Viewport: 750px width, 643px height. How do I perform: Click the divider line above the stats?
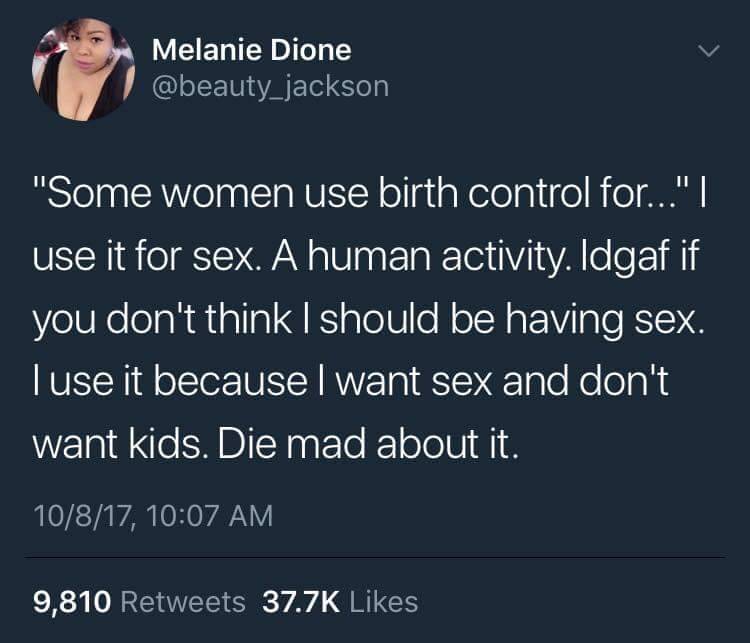pos(375,557)
